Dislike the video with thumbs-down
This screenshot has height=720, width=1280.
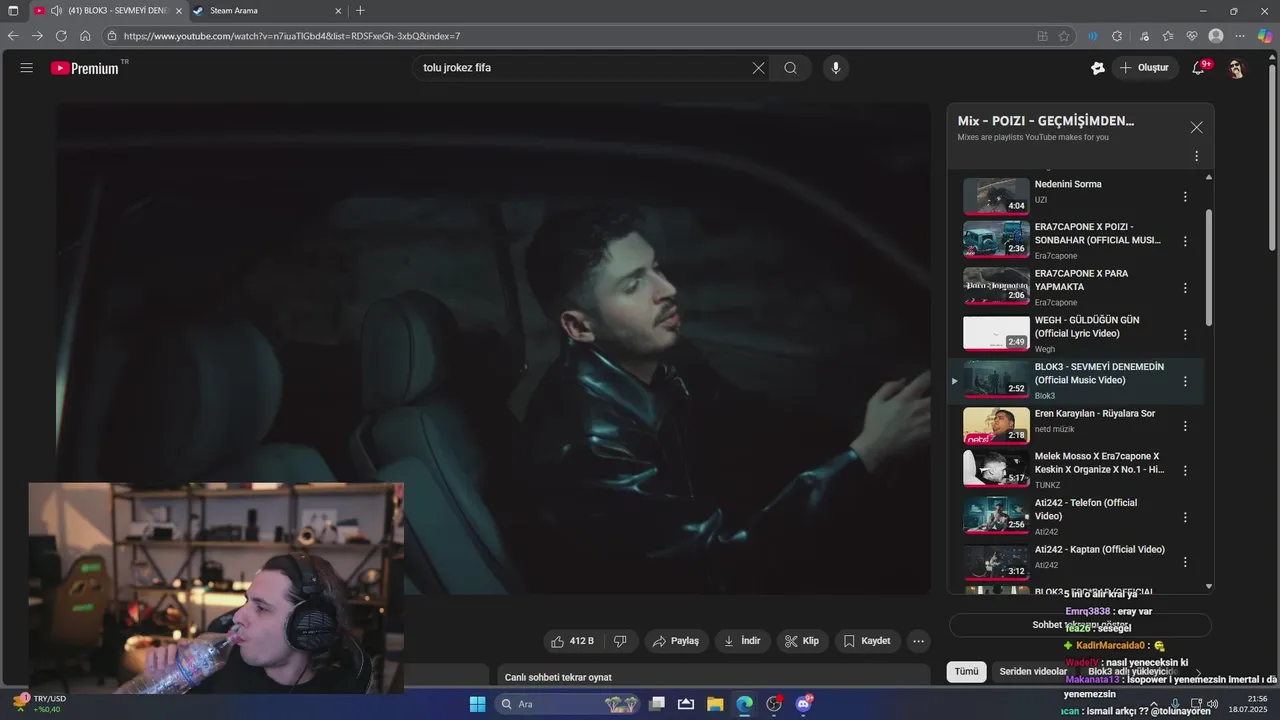620,641
